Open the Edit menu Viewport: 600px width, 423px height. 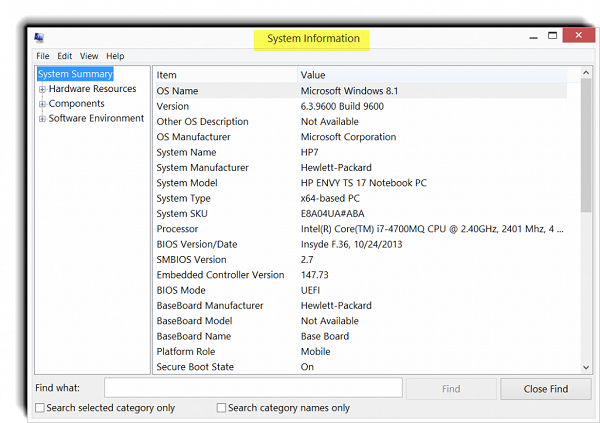pyautogui.click(x=64, y=56)
